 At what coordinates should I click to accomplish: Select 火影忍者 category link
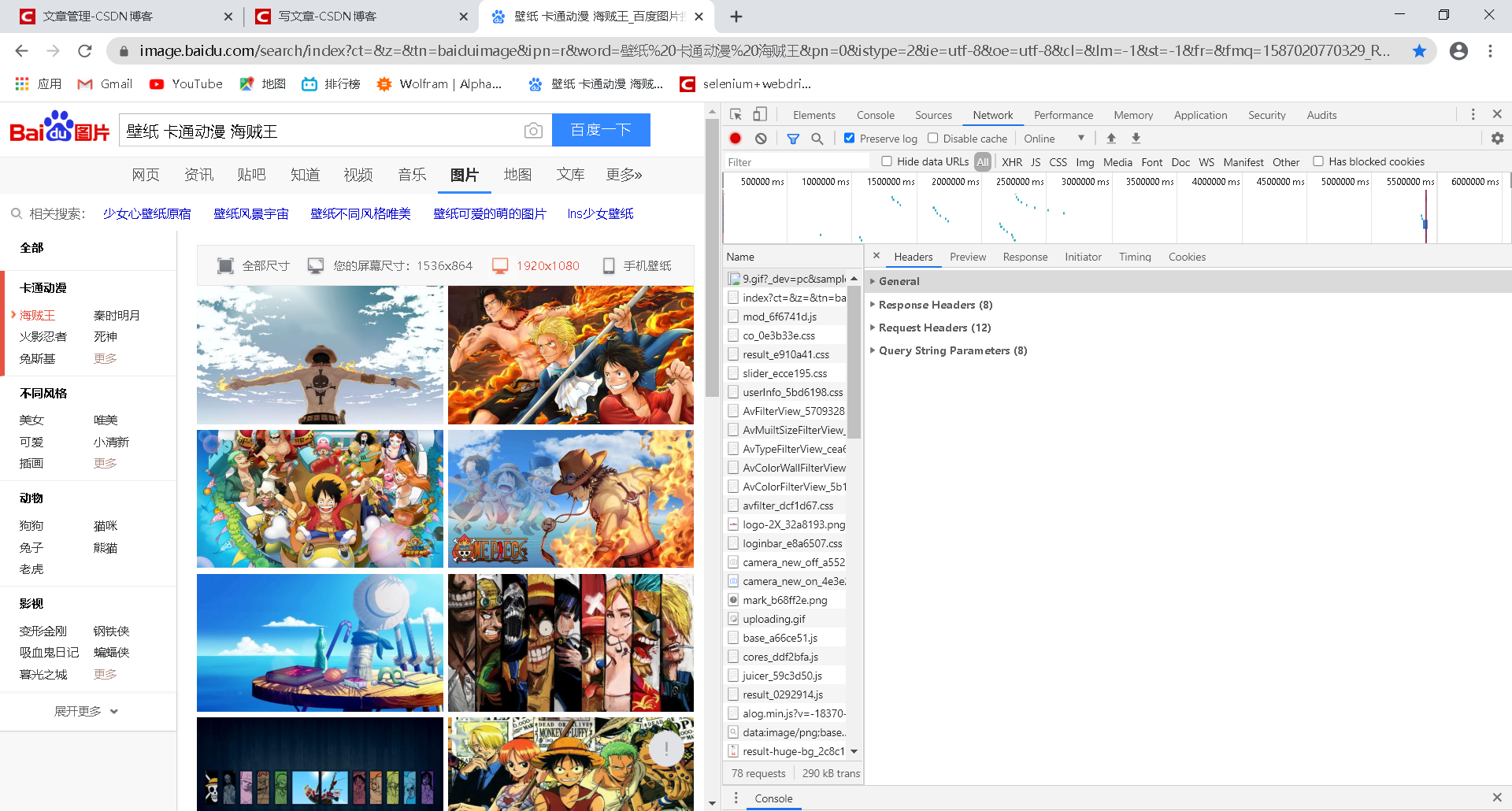[x=43, y=336]
